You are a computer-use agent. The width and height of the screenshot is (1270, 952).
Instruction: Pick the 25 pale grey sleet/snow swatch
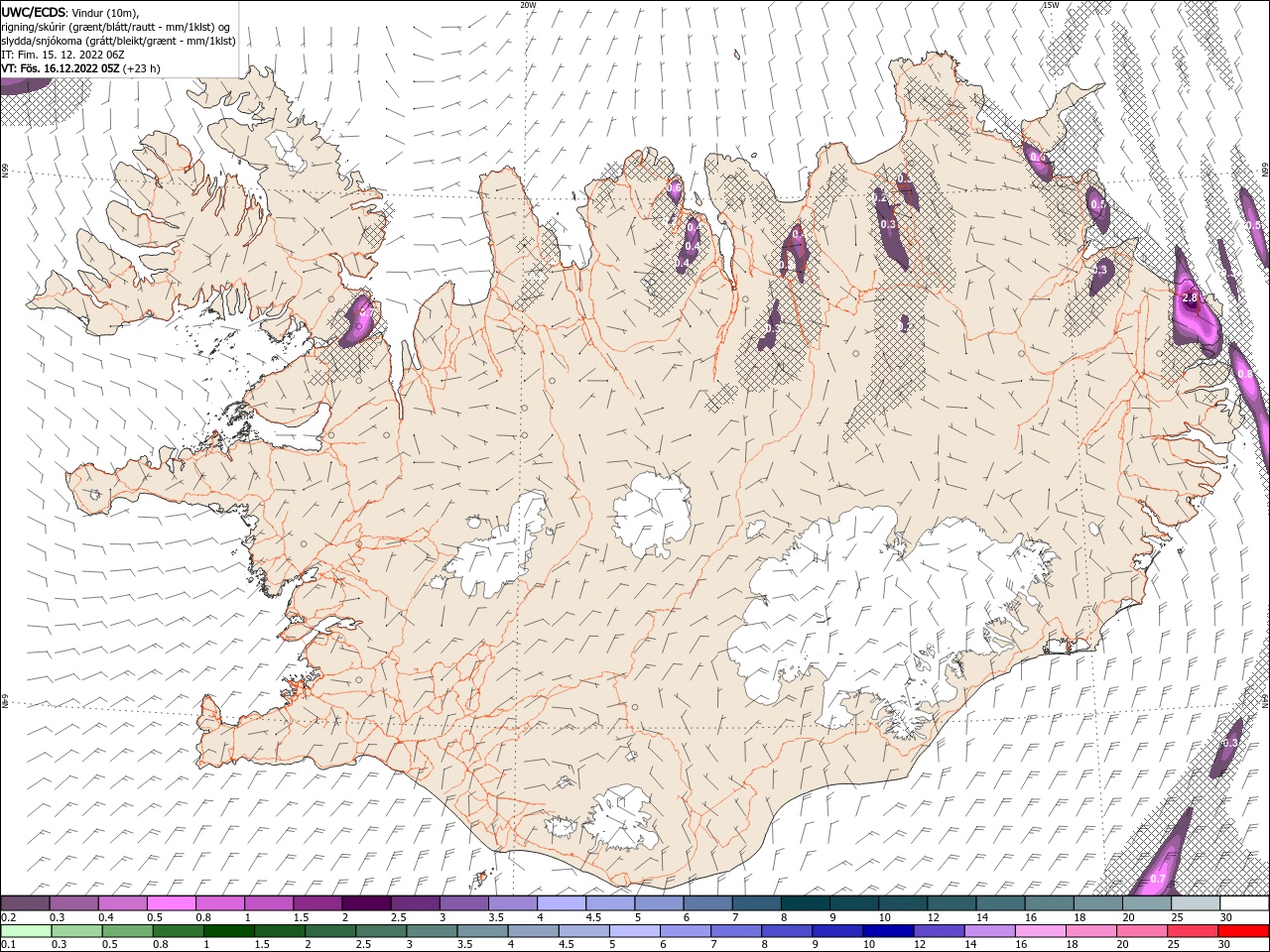pos(1196,903)
